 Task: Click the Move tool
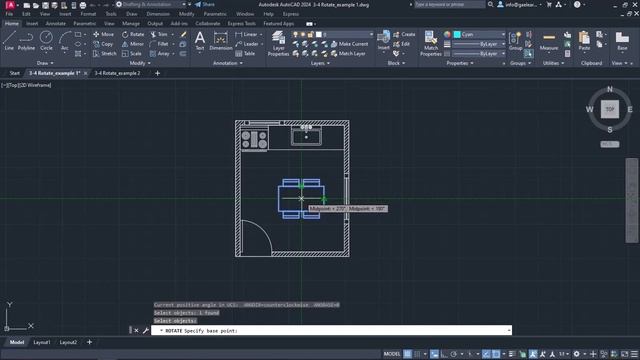[103, 34]
